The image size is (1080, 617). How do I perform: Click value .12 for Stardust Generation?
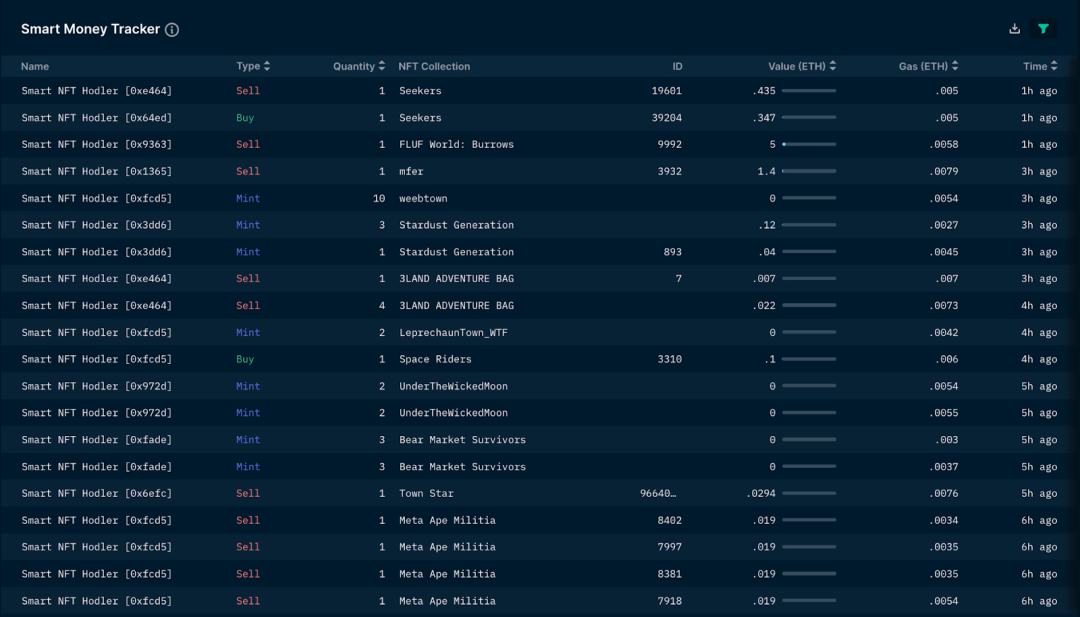[x=767, y=225]
